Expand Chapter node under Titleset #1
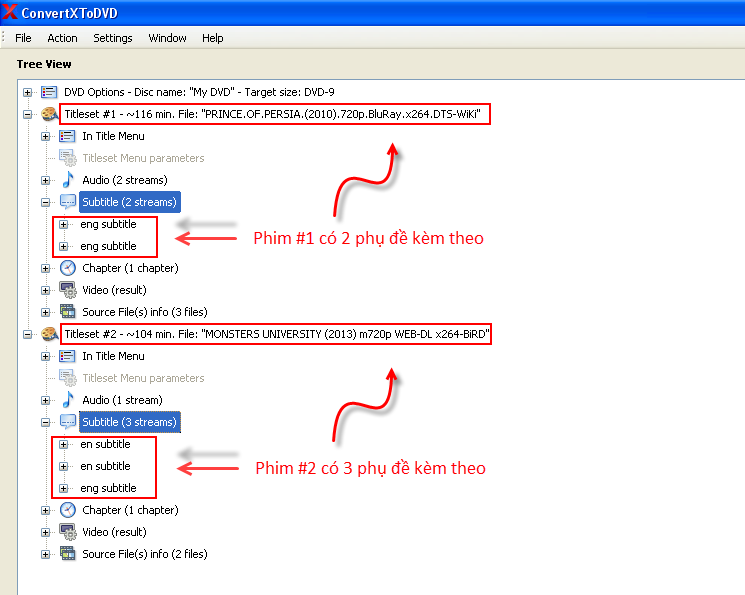 46,268
